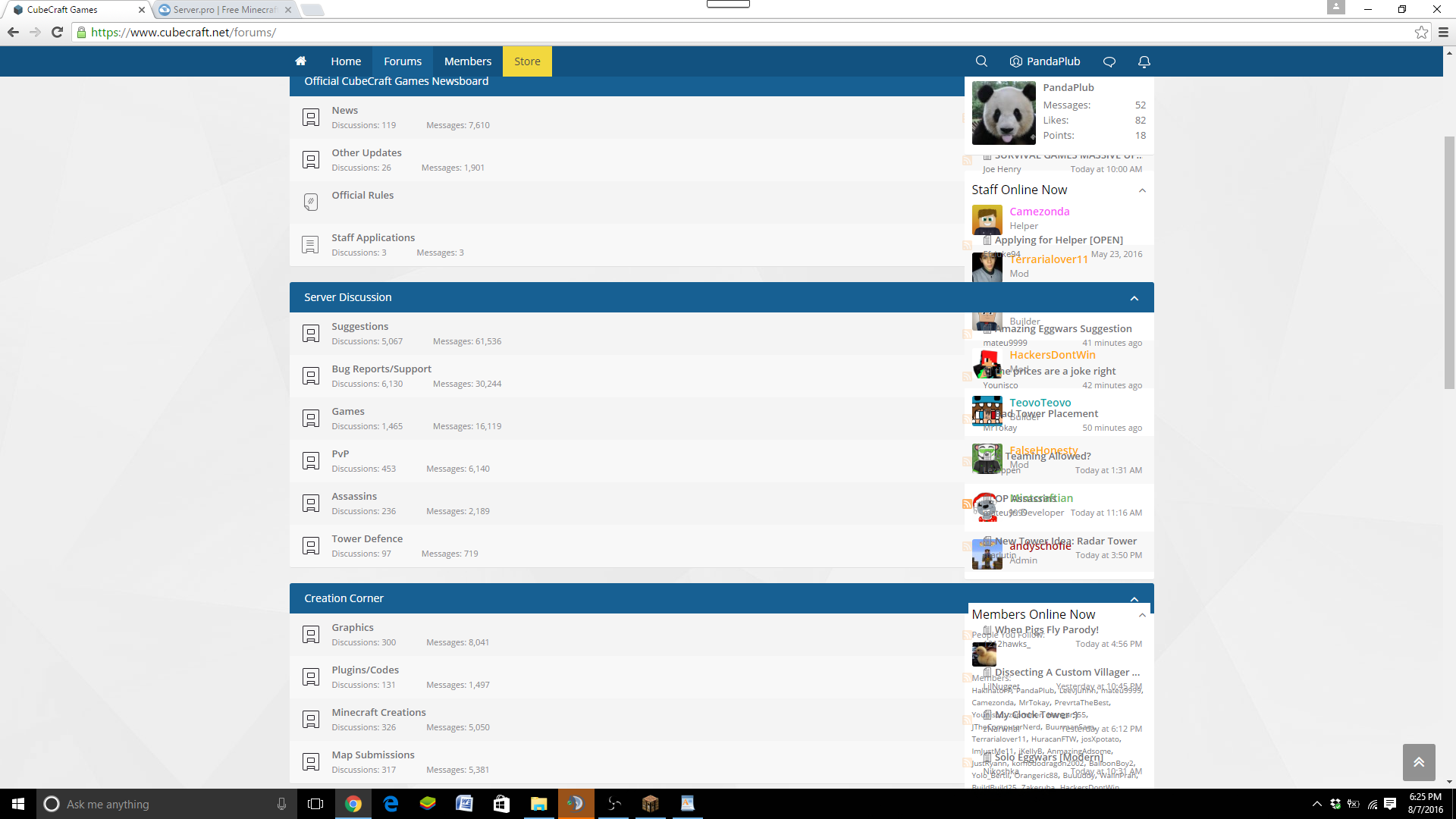
Task: Open the Map Submissions forum link
Action: pos(373,755)
